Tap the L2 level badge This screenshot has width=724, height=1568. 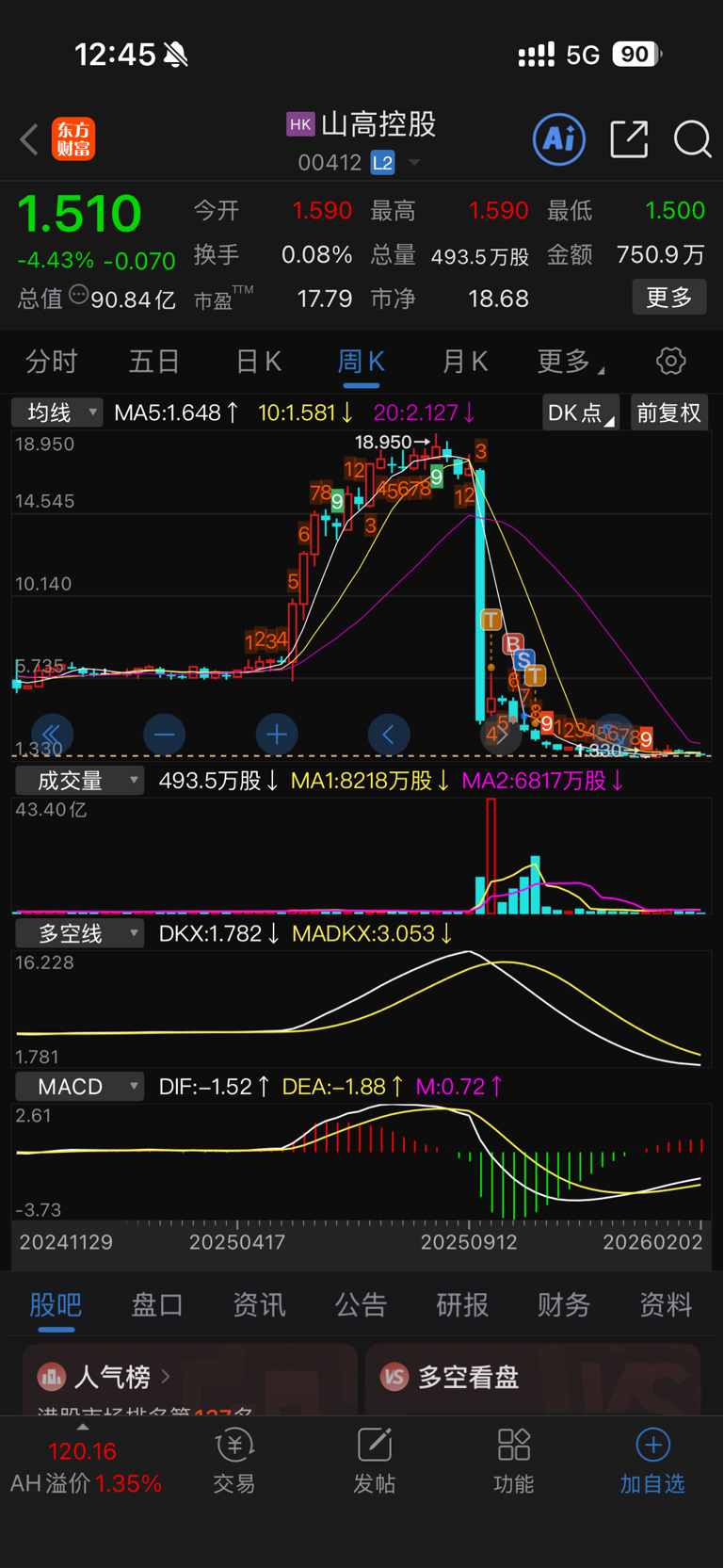pyautogui.click(x=382, y=163)
